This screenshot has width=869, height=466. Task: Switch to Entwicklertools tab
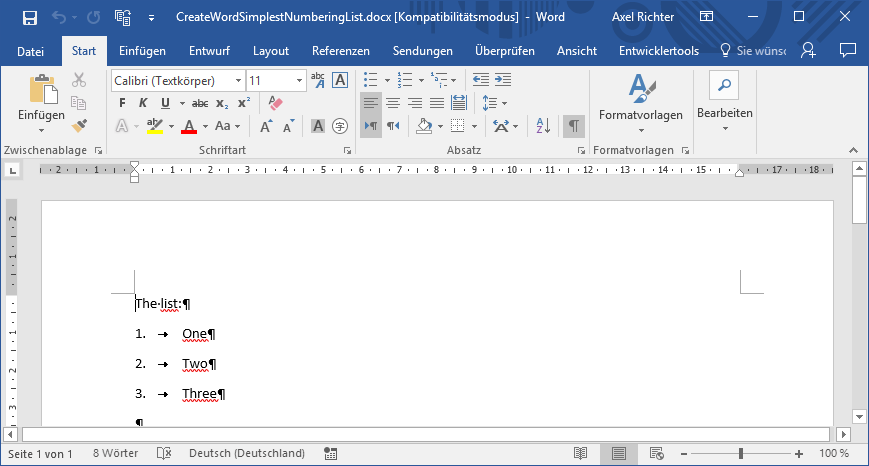point(659,51)
